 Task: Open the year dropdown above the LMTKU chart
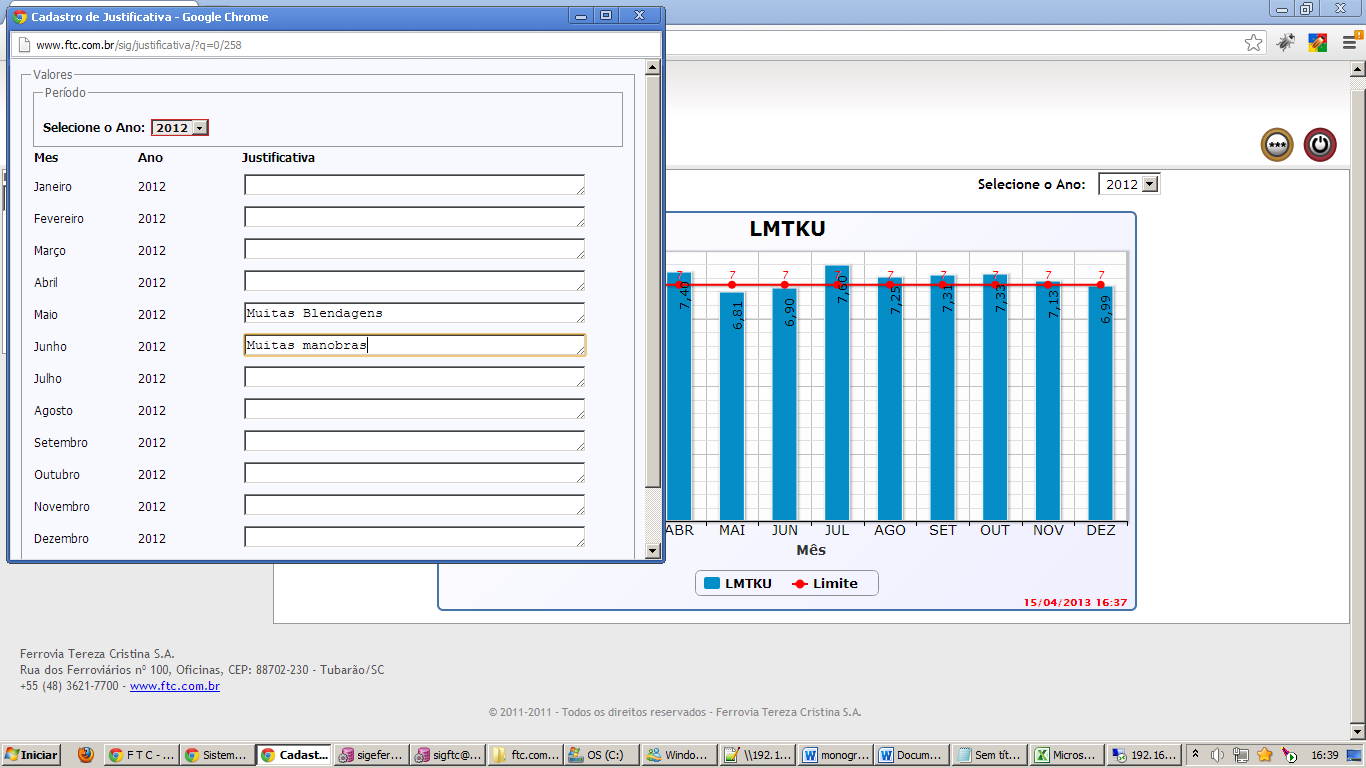(x=1129, y=184)
